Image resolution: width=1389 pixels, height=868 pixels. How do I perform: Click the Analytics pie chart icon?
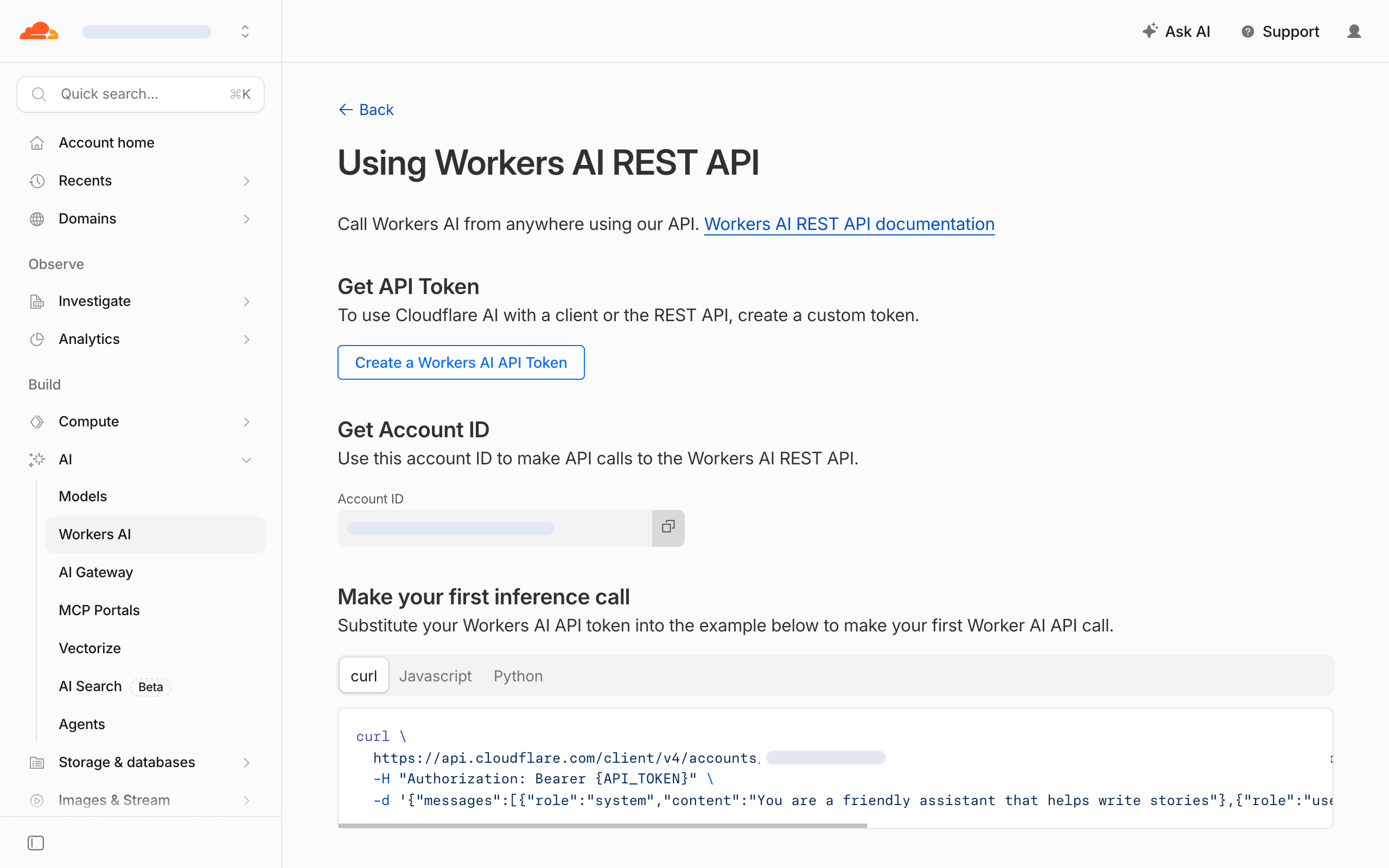coord(37,339)
